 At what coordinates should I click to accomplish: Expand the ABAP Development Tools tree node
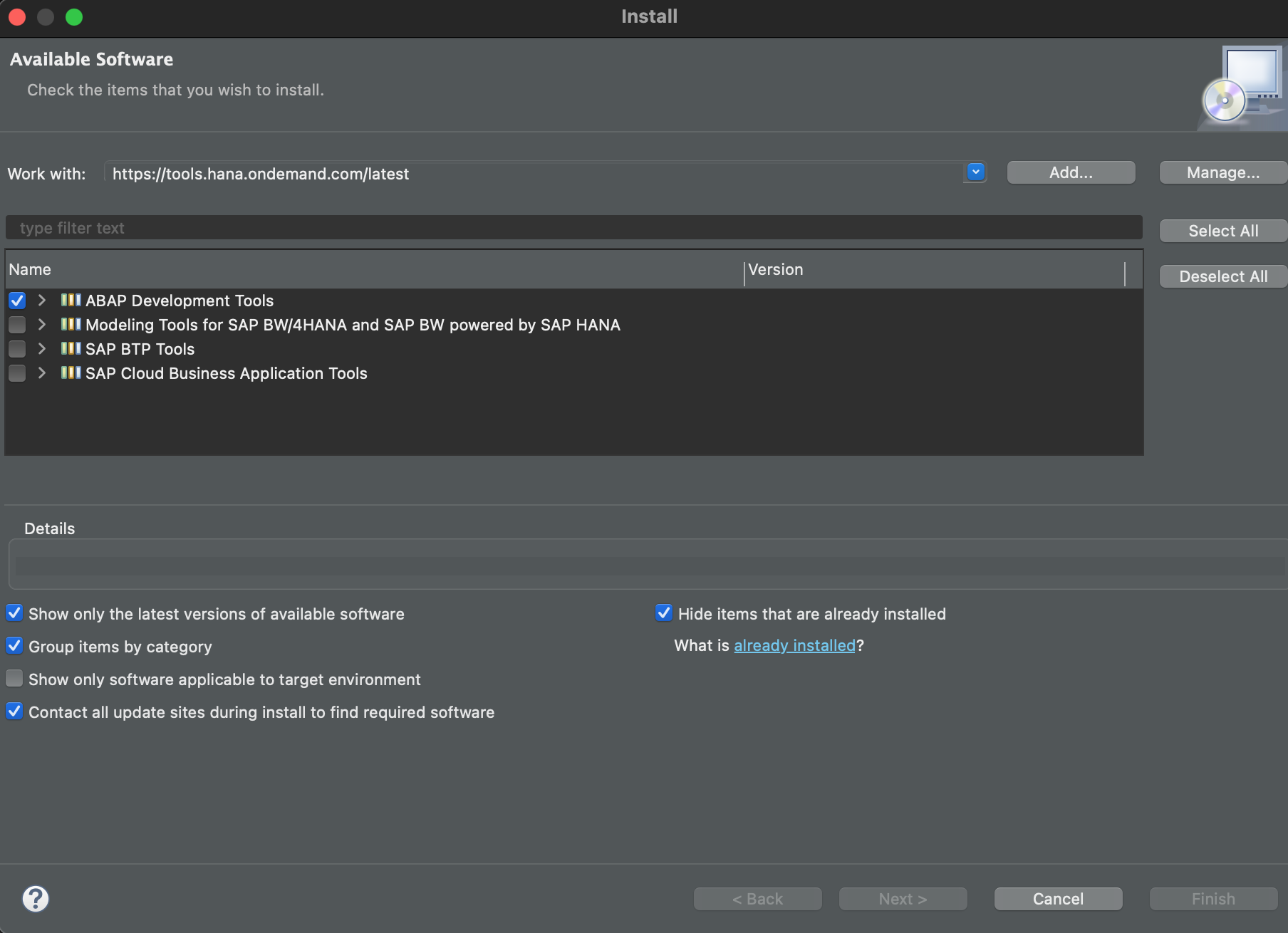tap(42, 300)
